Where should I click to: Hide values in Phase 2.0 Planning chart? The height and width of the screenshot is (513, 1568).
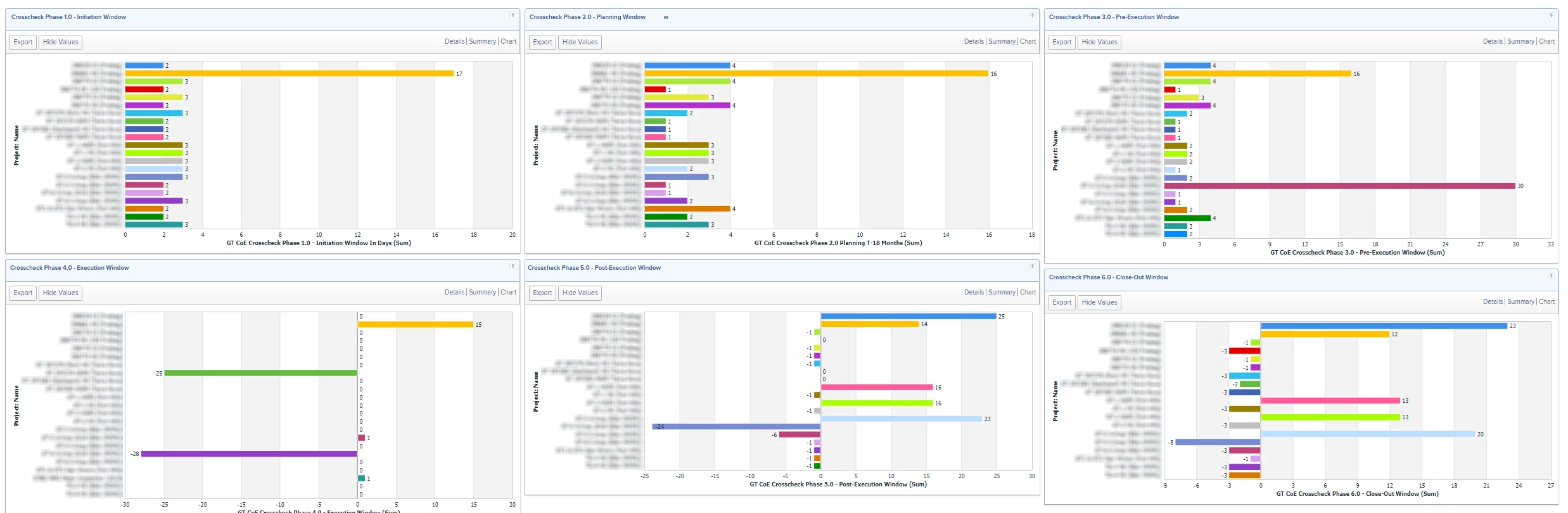pos(580,42)
